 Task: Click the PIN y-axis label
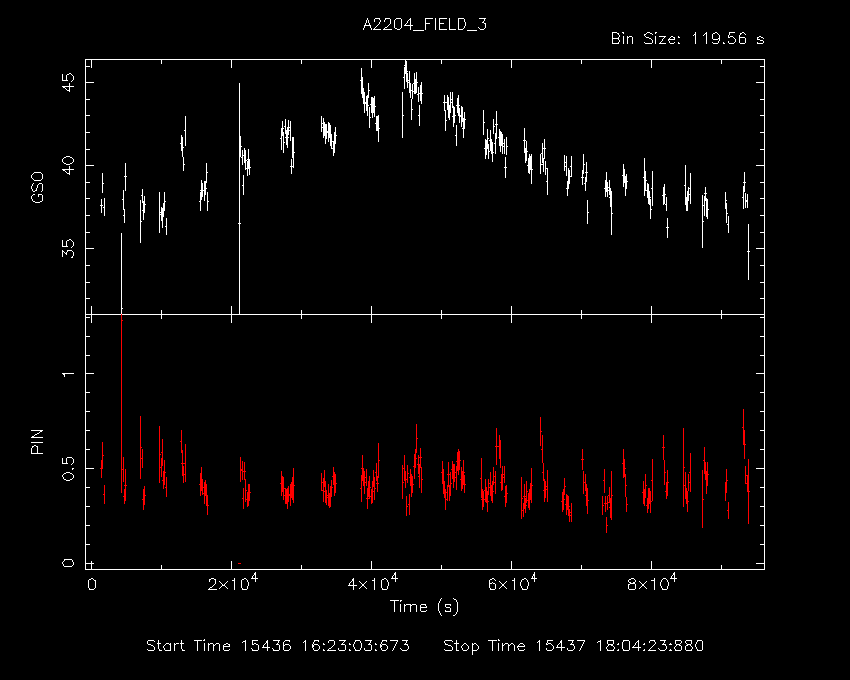(x=37, y=441)
